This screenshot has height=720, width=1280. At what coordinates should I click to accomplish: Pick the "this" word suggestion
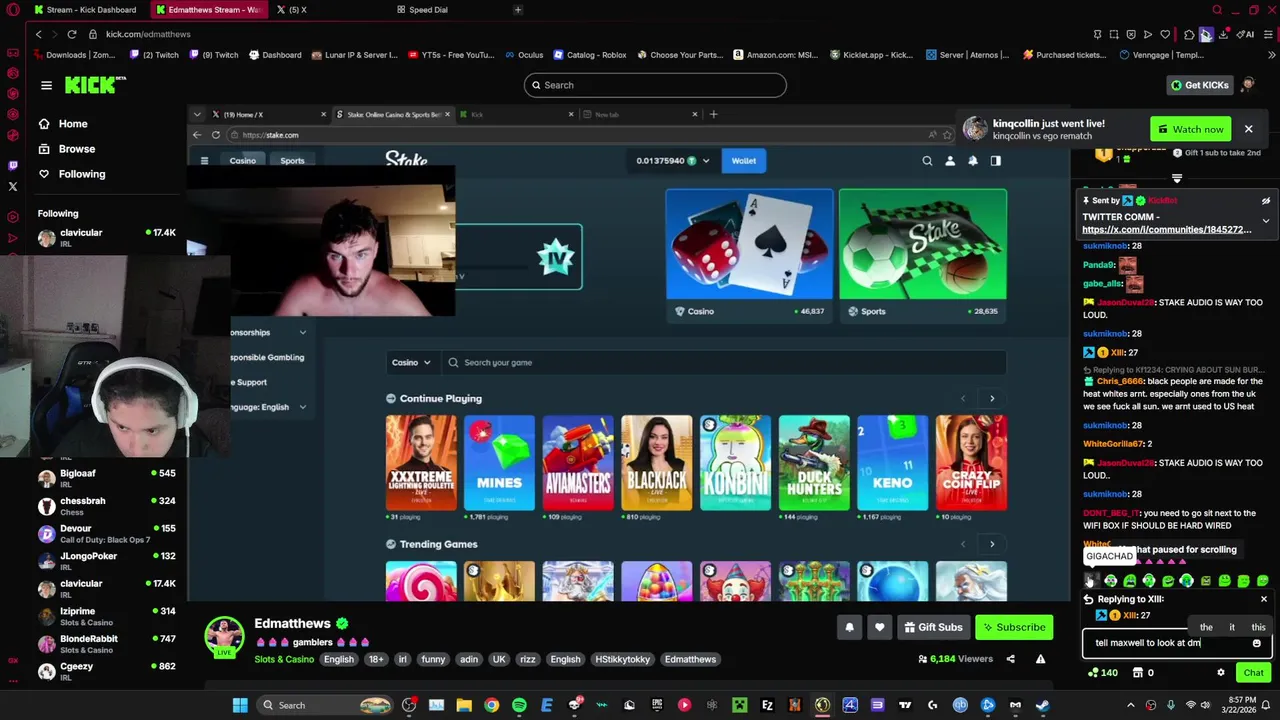click(x=1258, y=627)
